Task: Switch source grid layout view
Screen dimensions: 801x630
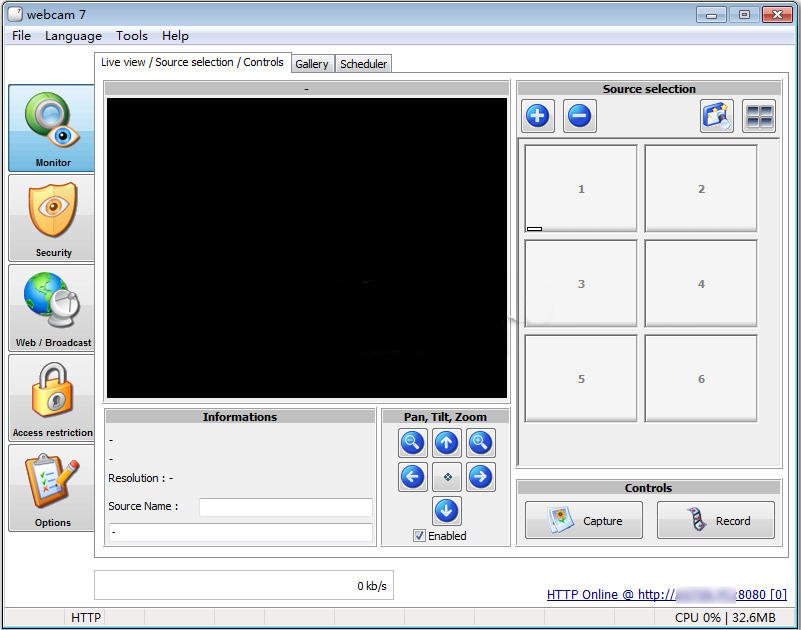Action: click(759, 116)
